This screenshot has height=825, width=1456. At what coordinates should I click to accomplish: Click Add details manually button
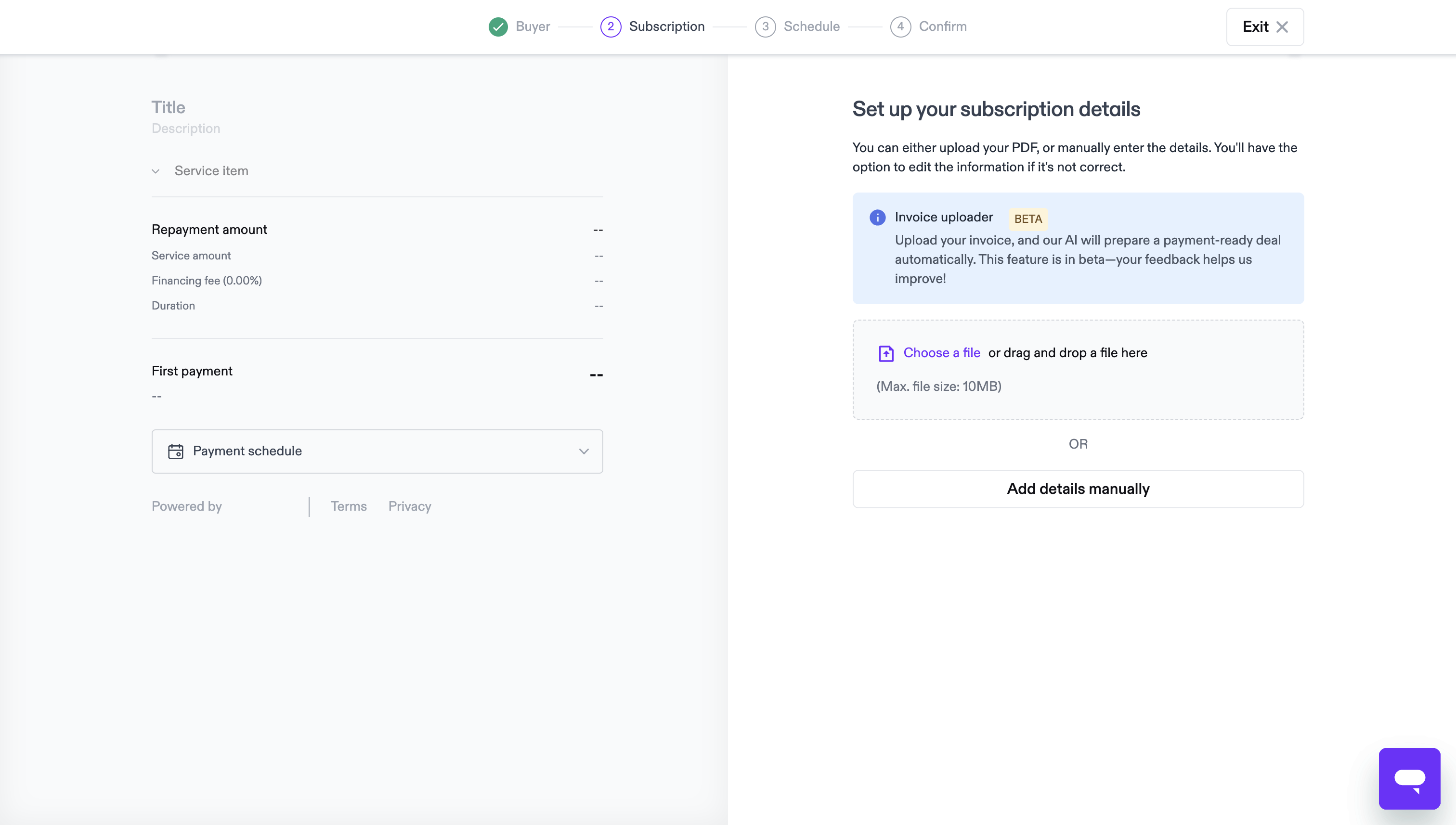[x=1078, y=489]
